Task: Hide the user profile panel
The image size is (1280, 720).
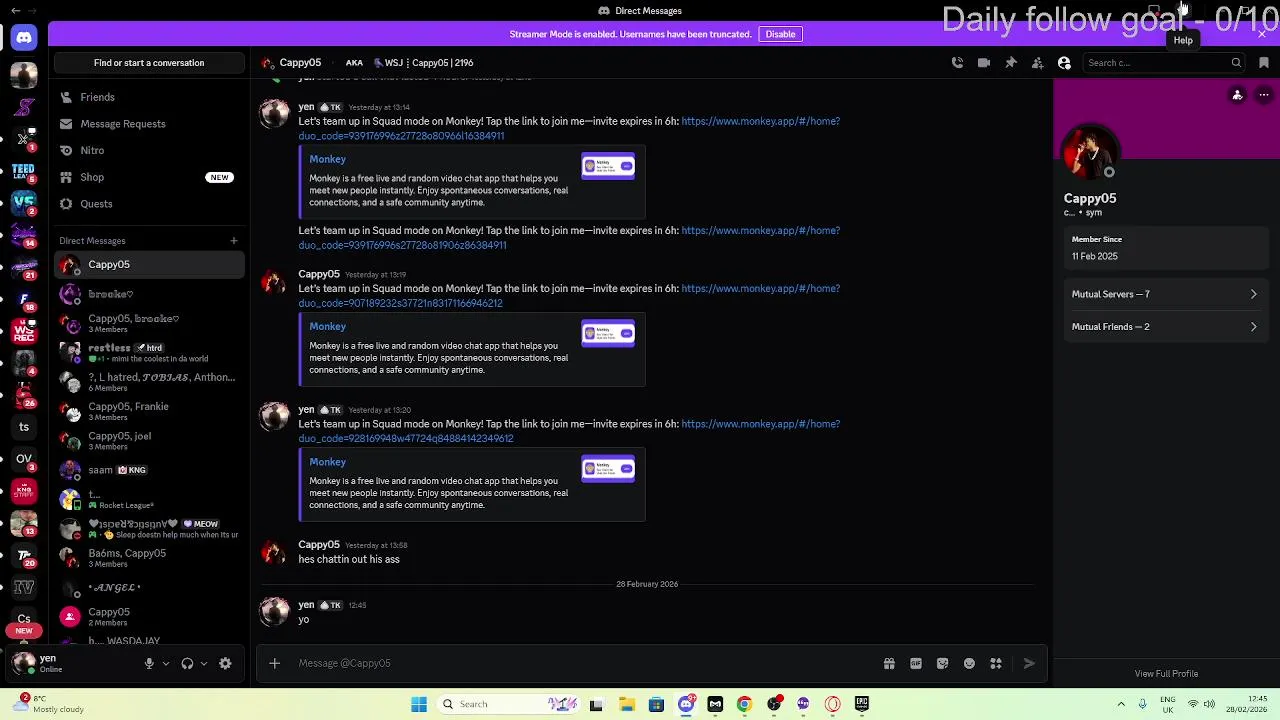Action: pyautogui.click(x=1064, y=63)
